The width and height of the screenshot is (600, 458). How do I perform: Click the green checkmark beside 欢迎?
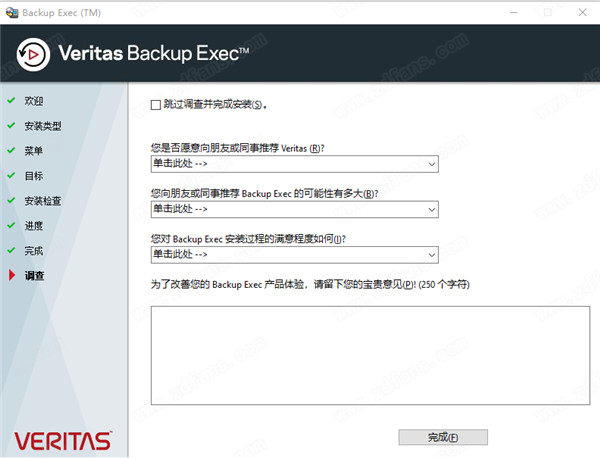tap(11, 100)
